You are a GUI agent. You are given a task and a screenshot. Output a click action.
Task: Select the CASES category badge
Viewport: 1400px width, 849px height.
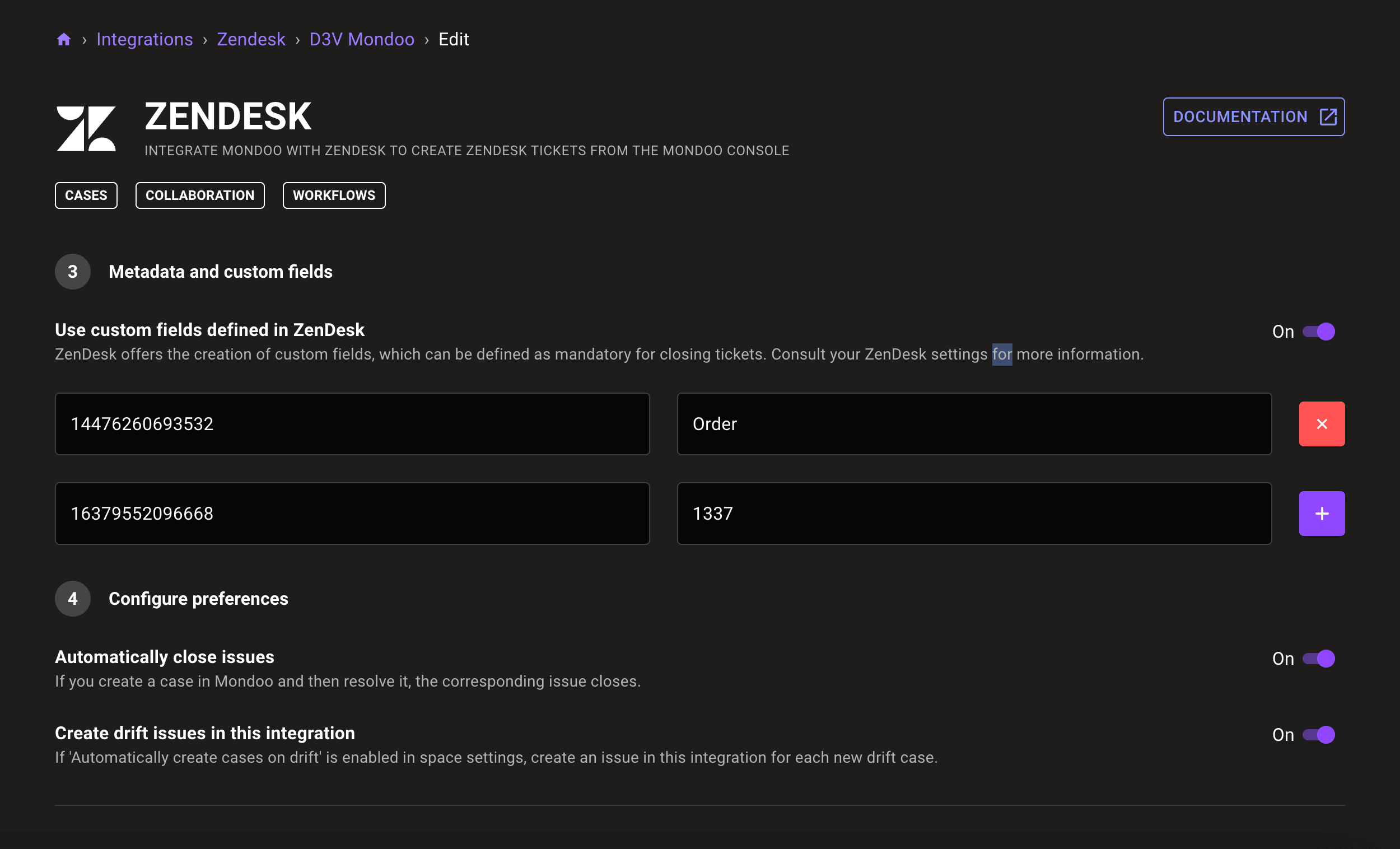pos(86,195)
